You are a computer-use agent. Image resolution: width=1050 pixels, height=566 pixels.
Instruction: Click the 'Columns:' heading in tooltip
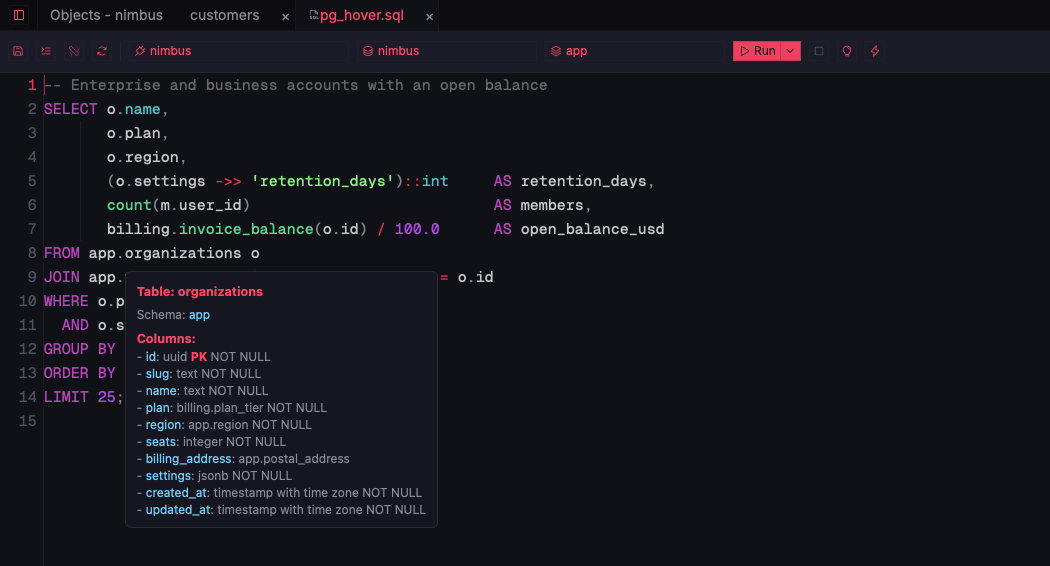coord(166,338)
